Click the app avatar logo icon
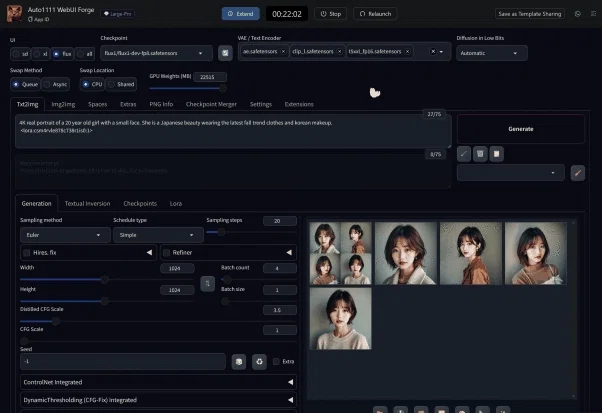Image resolution: width=602 pixels, height=413 pixels. 15,14
